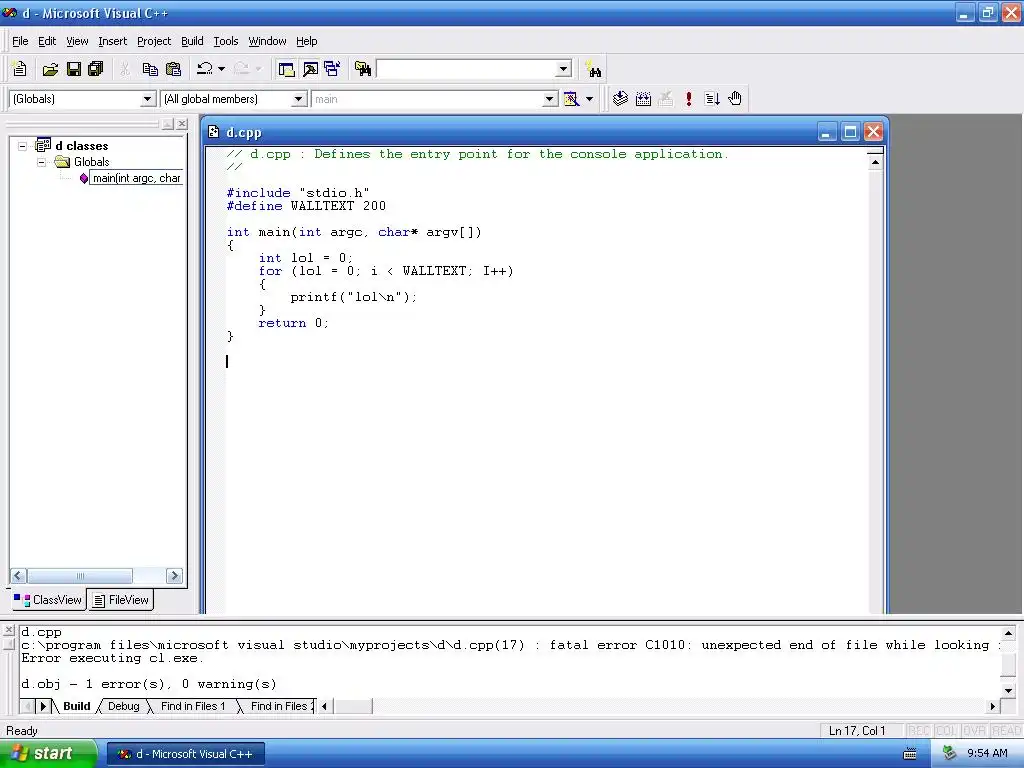
Task: Click the WizardBar actions wand icon
Action: (x=571, y=99)
